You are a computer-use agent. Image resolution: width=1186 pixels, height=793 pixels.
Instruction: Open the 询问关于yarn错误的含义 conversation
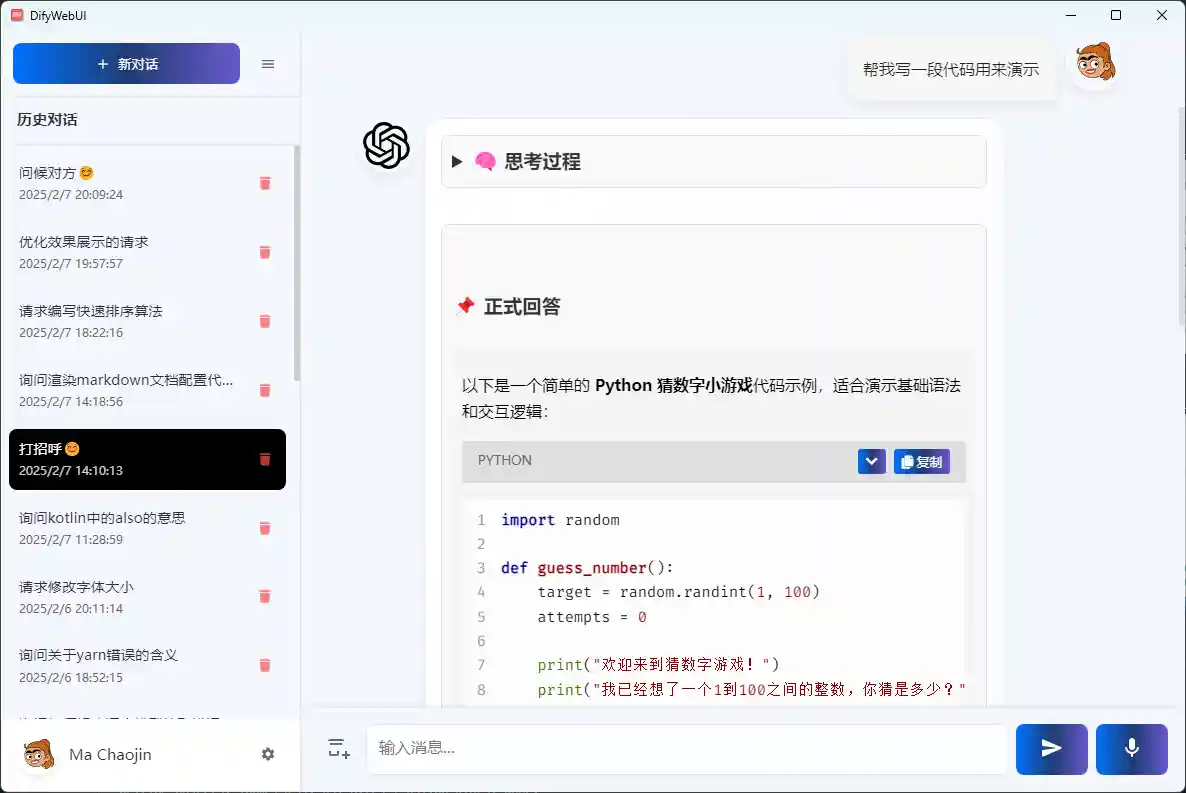click(147, 665)
